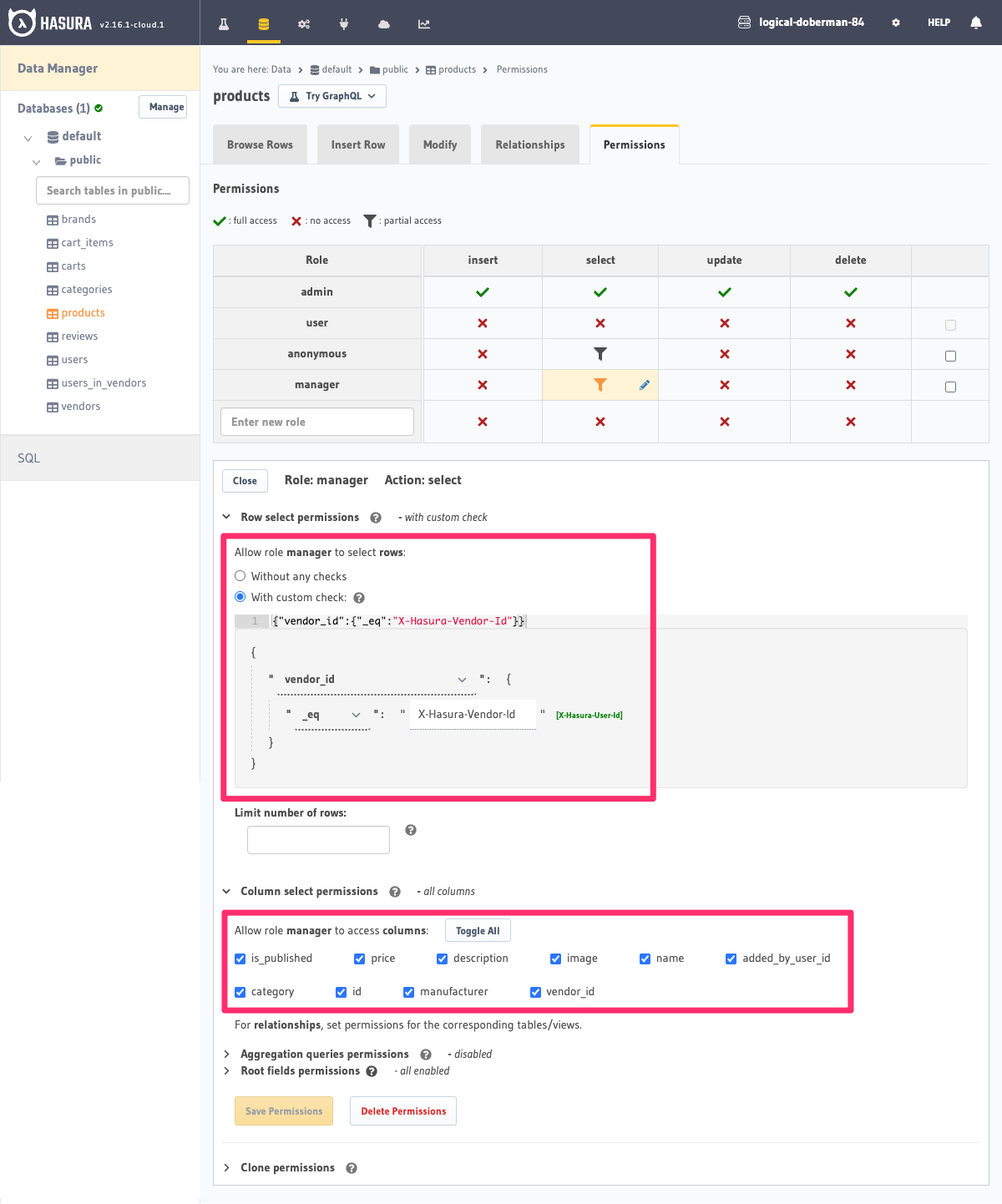The width and height of the screenshot is (1002, 1204).
Task: Open Remote Schemas via the plug icon
Action: coord(343,23)
